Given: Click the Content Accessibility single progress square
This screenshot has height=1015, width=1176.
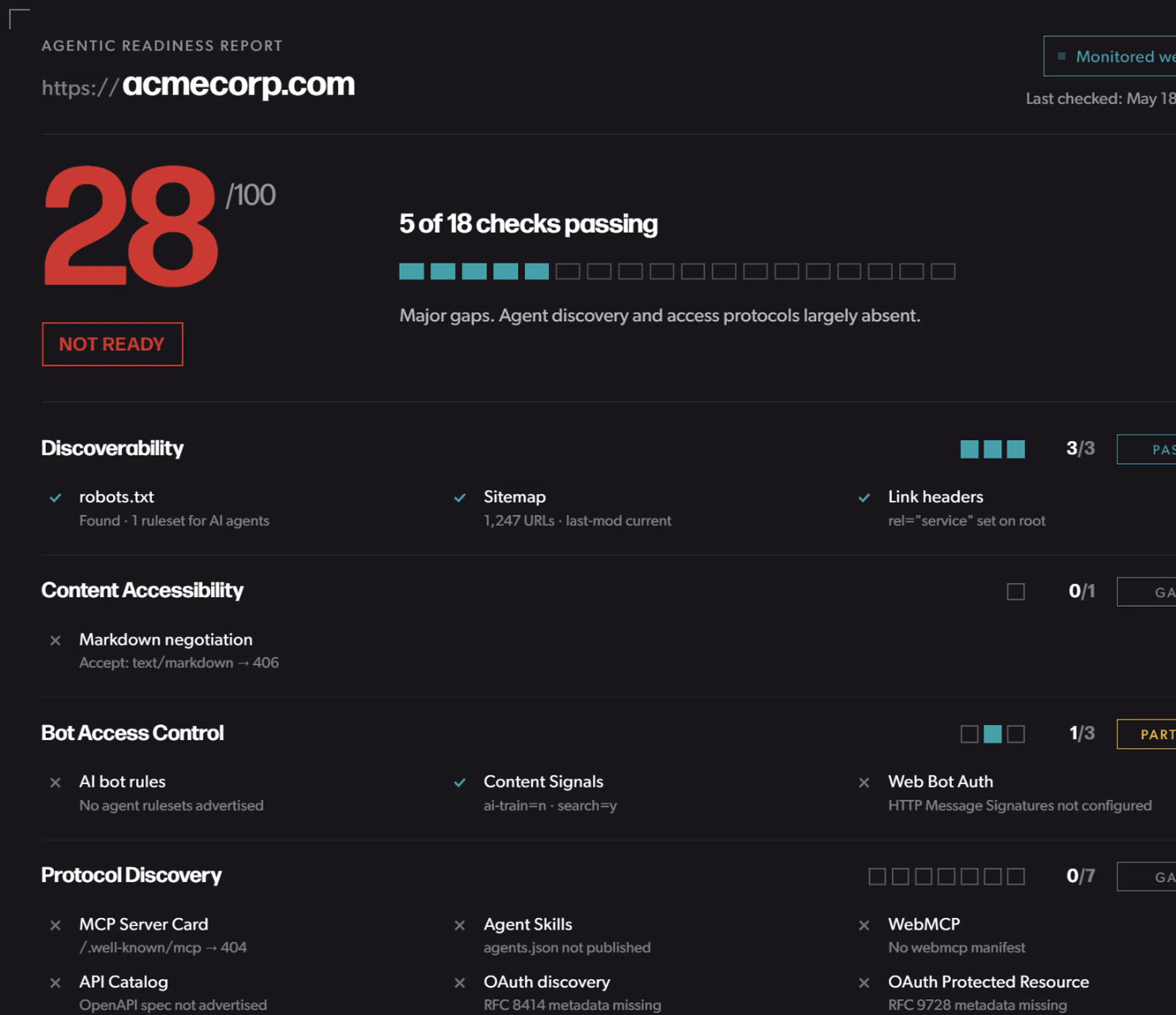Looking at the screenshot, I should pos(1015,592).
